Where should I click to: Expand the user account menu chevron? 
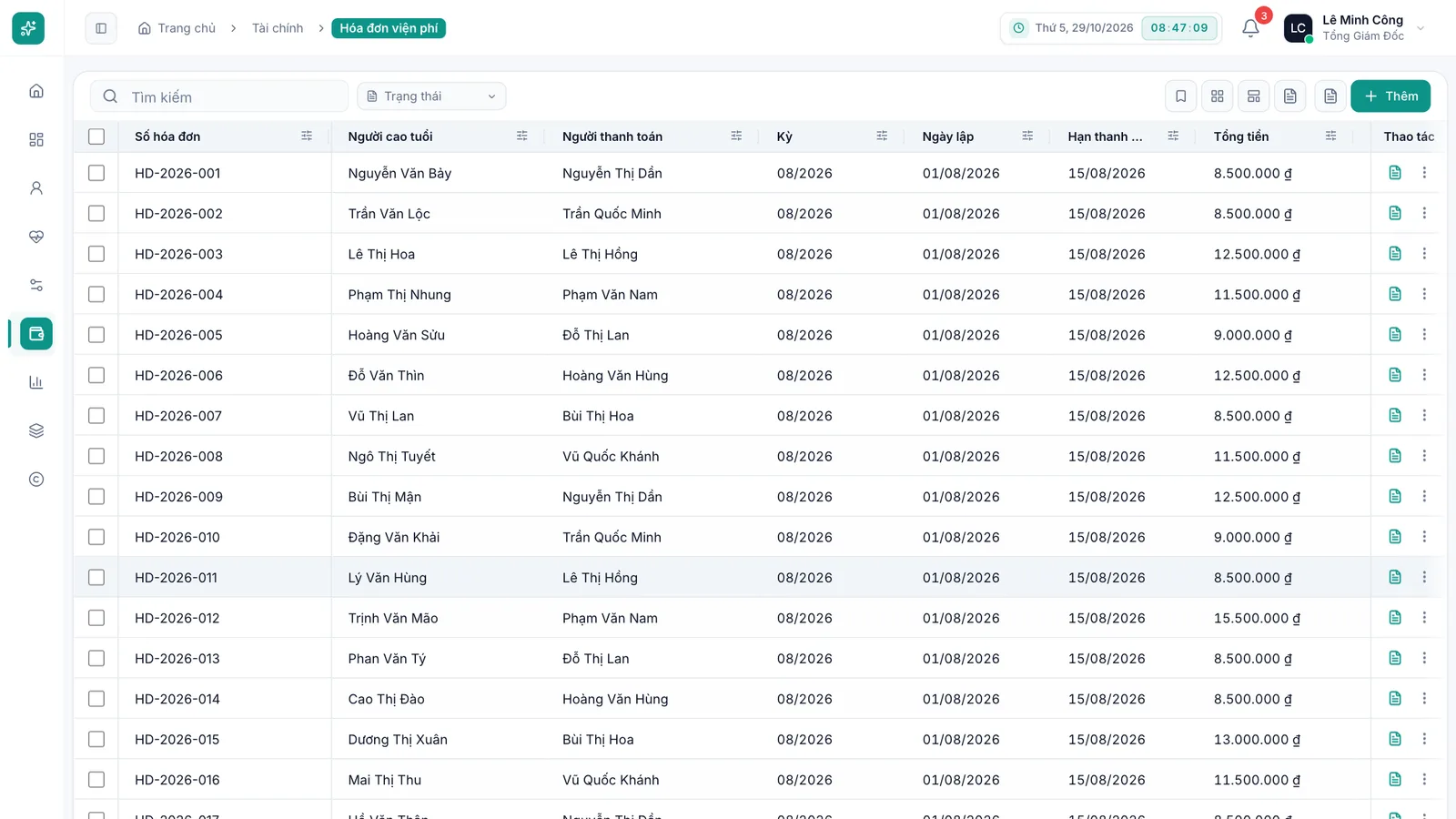pyautogui.click(x=1421, y=28)
